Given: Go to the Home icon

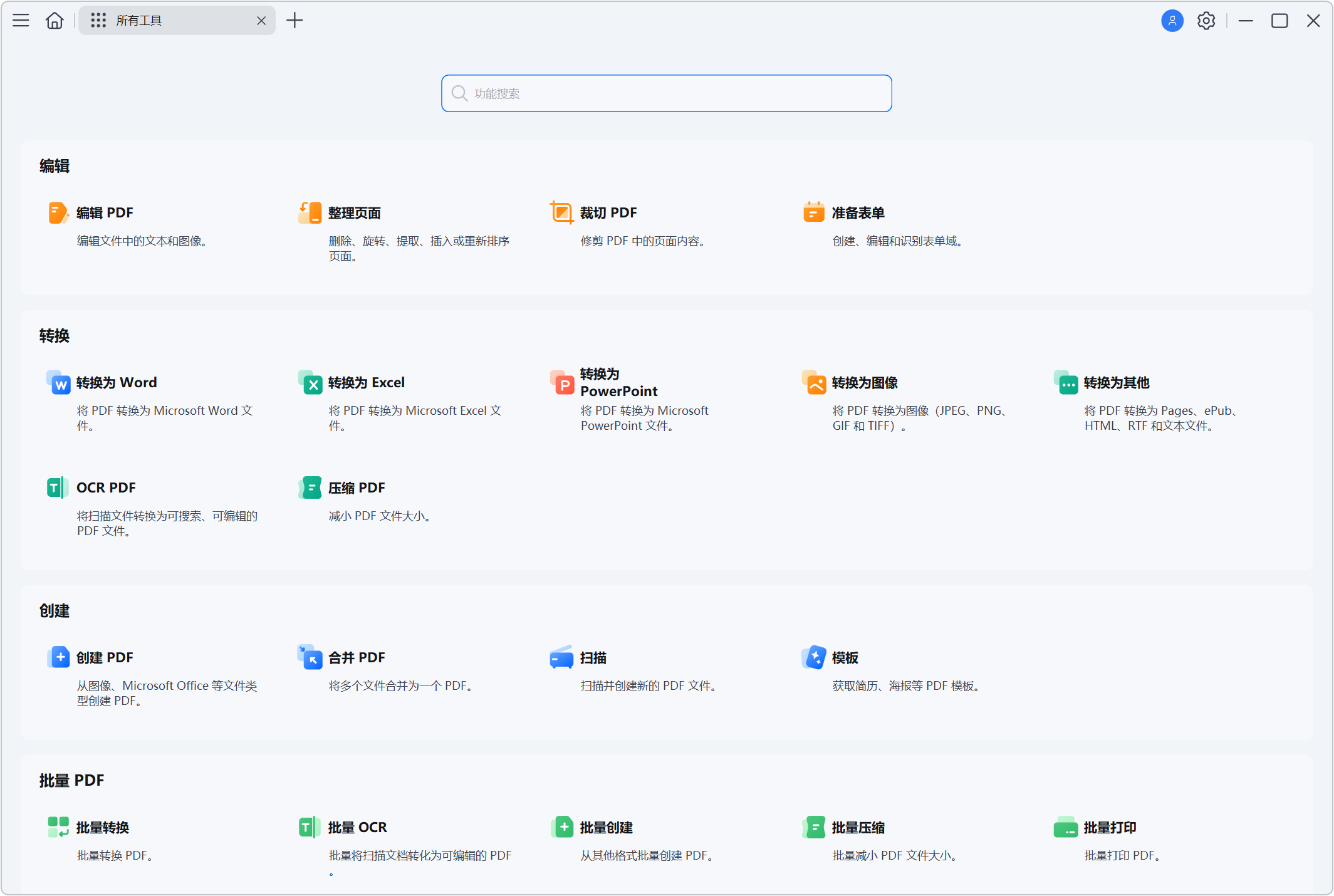Looking at the screenshot, I should pos(55,21).
